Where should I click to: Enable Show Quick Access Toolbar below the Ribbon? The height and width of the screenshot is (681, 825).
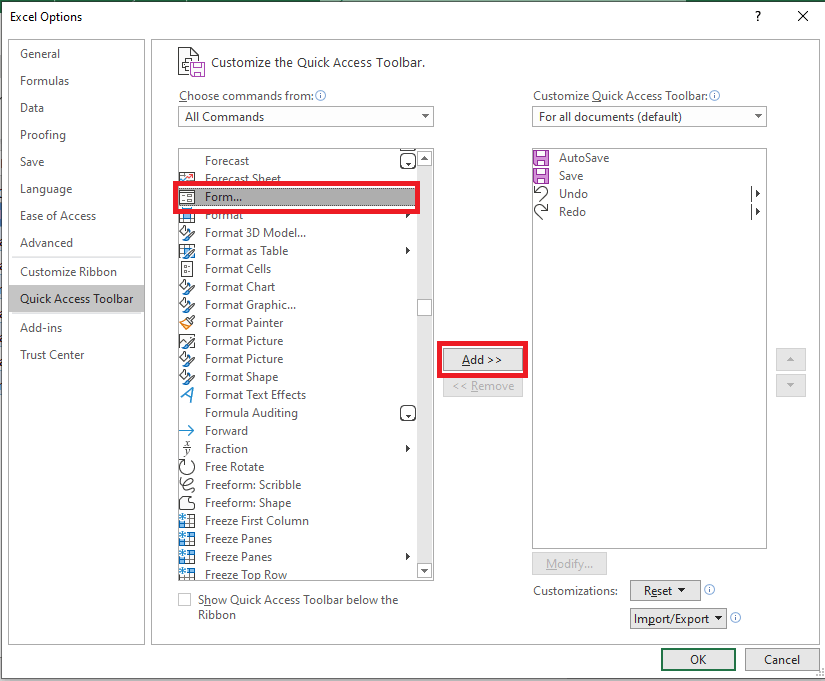click(184, 599)
